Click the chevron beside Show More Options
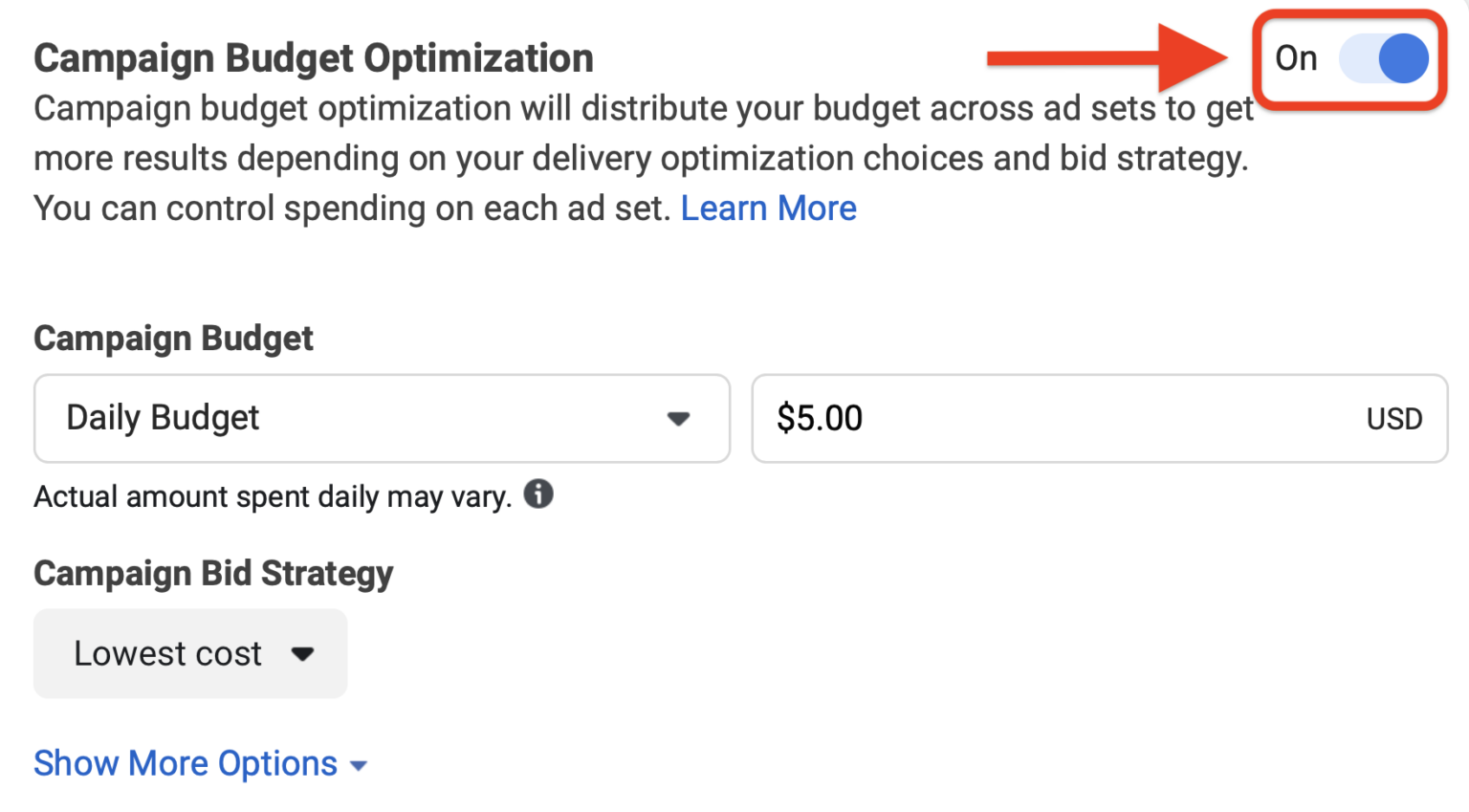 pyautogui.click(x=358, y=765)
